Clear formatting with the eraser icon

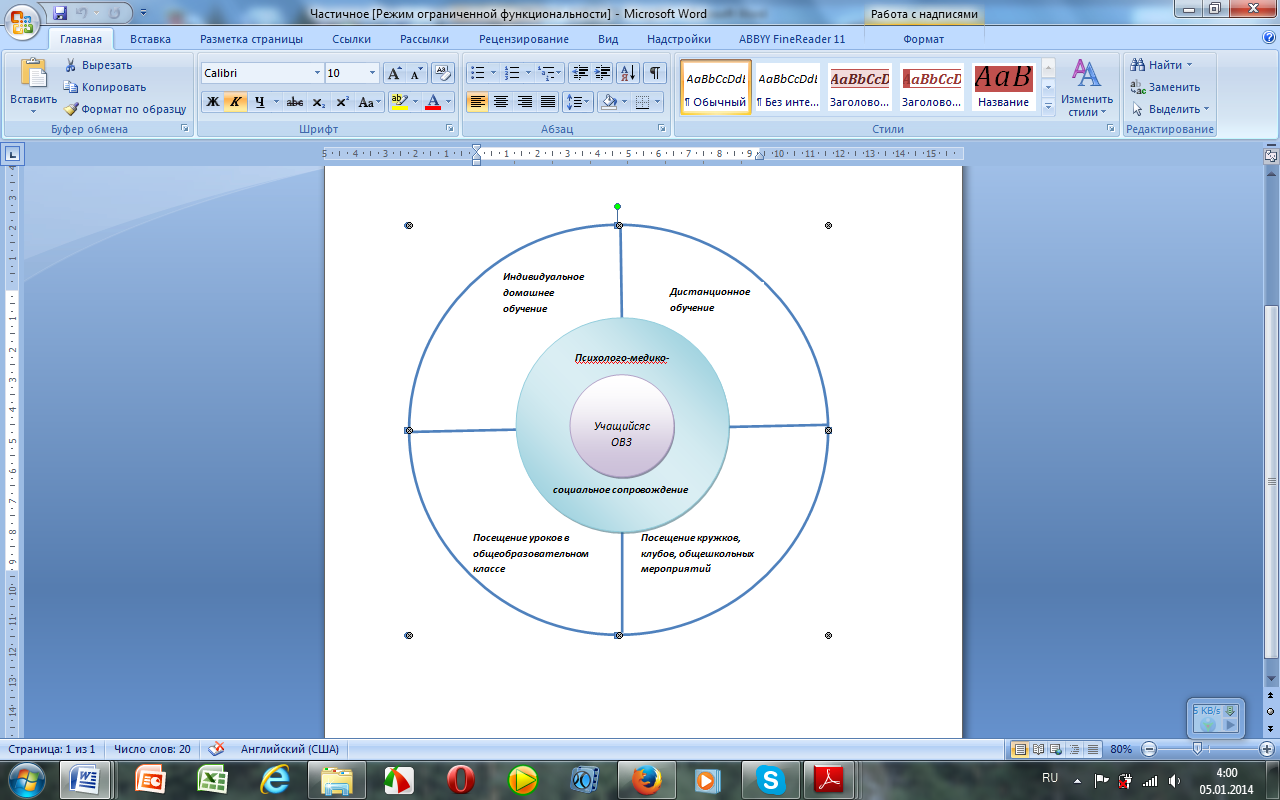[444, 73]
